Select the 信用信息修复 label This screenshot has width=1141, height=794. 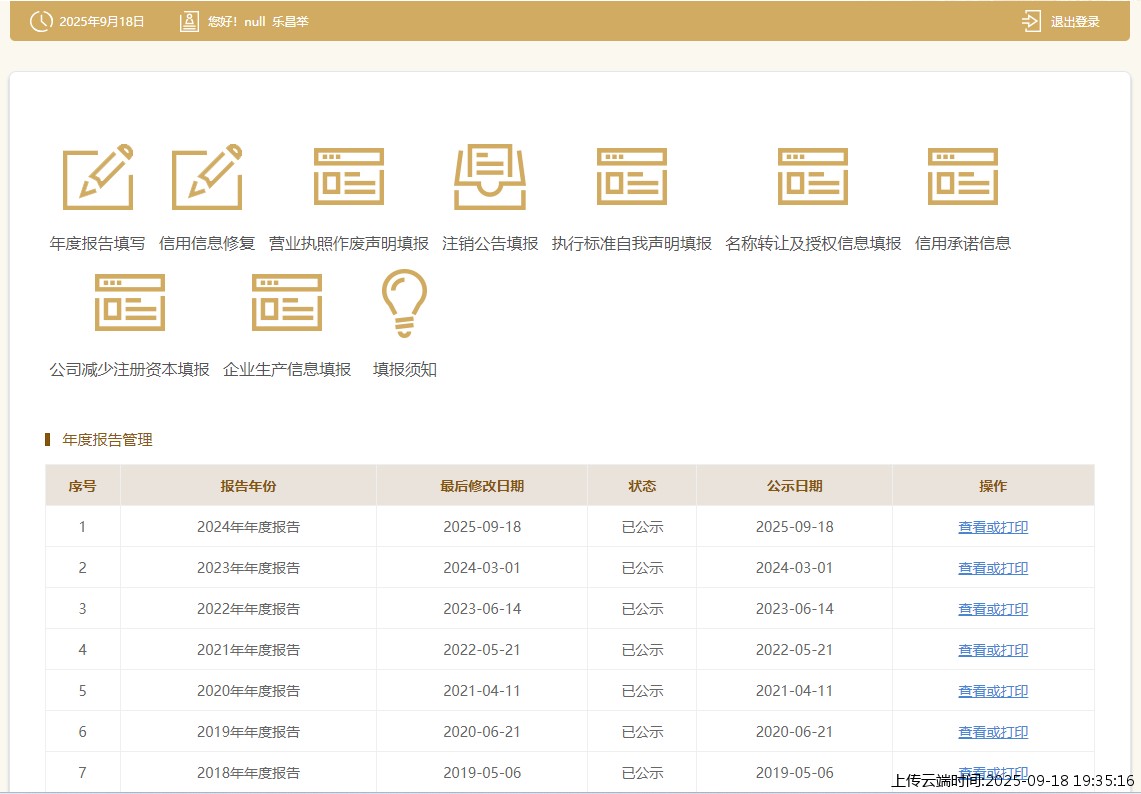(x=207, y=243)
